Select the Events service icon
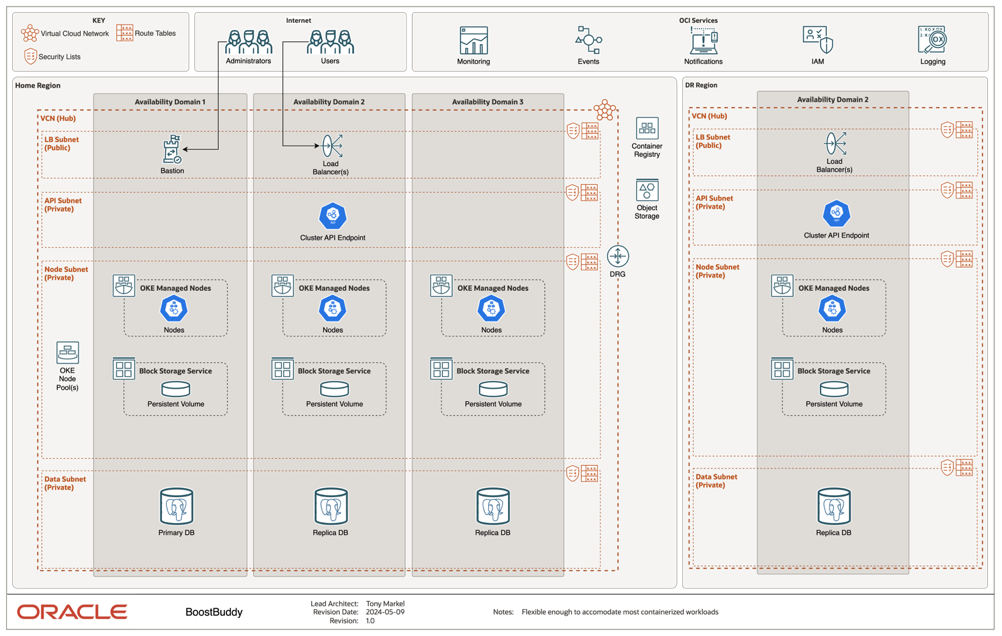Screen dimensions: 1002x636 click(588, 40)
